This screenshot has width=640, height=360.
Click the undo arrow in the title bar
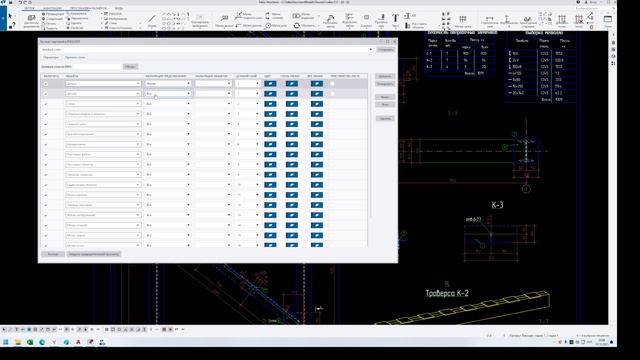(x=20, y=2)
